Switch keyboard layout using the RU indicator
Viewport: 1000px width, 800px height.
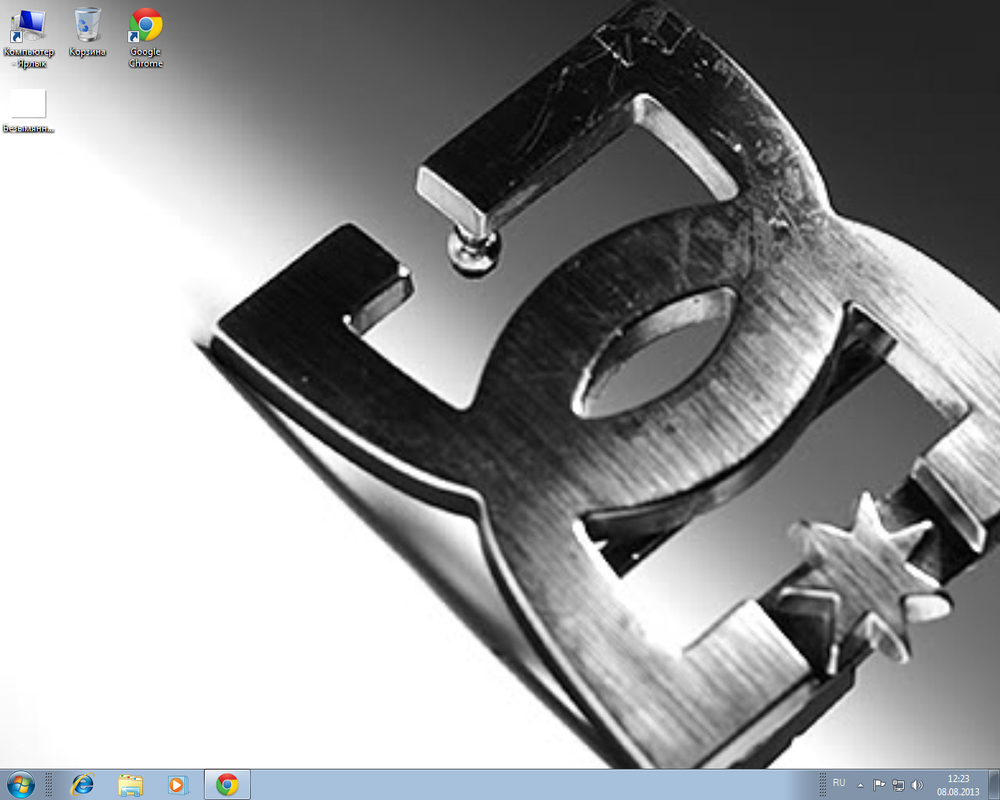pos(839,784)
